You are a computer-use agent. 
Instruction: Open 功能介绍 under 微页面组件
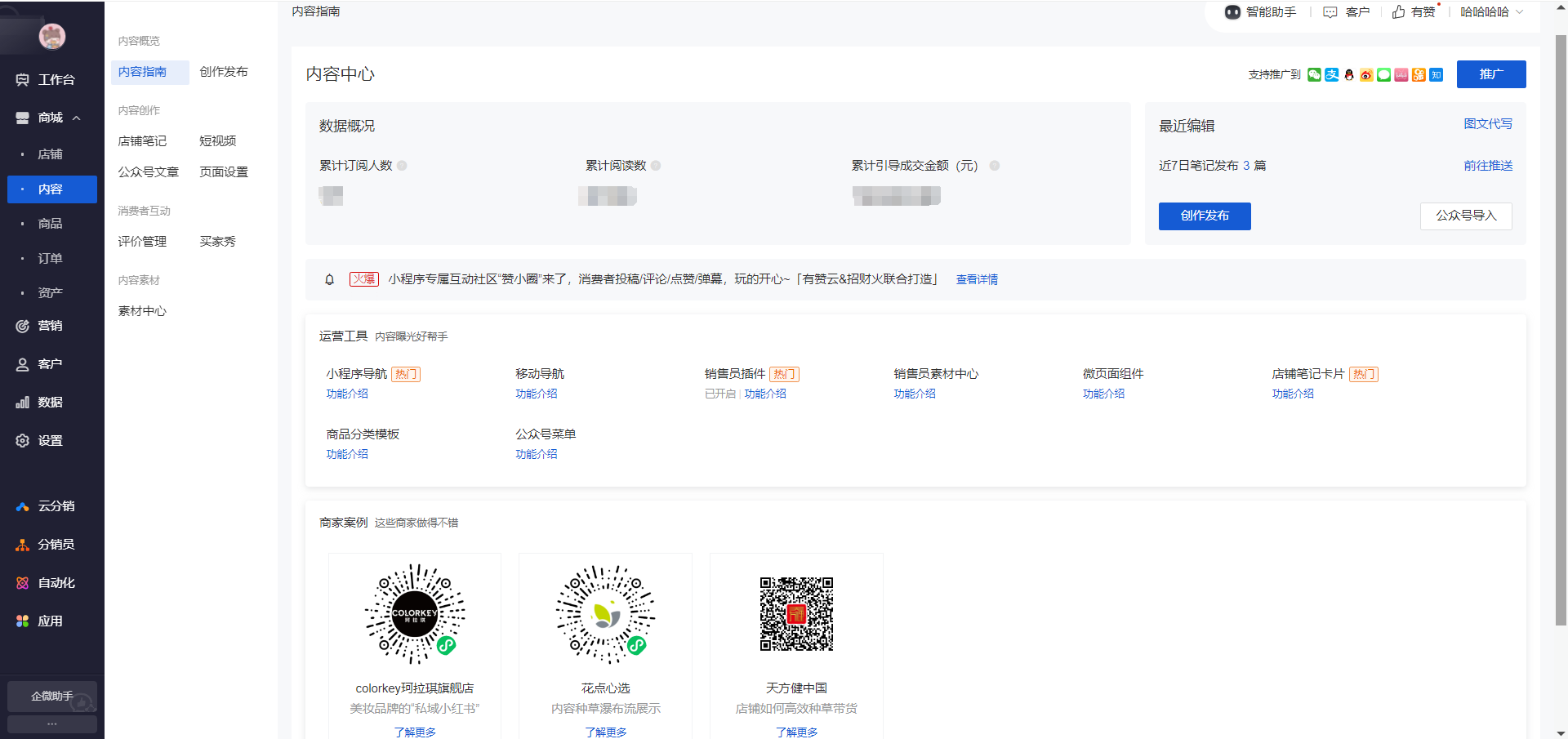click(1103, 394)
